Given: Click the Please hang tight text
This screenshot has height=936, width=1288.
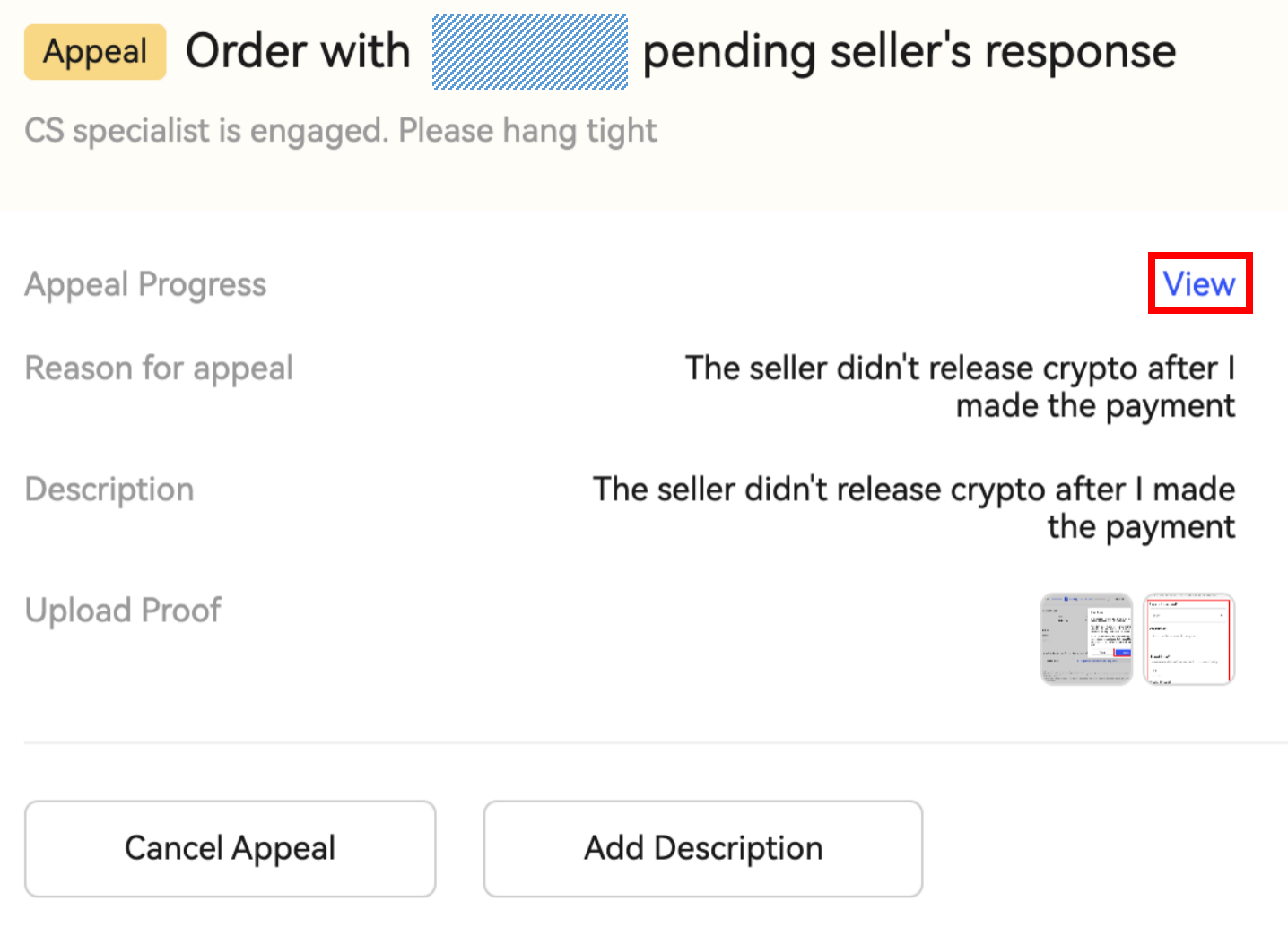Looking at the screenshot, I should 527,131.
